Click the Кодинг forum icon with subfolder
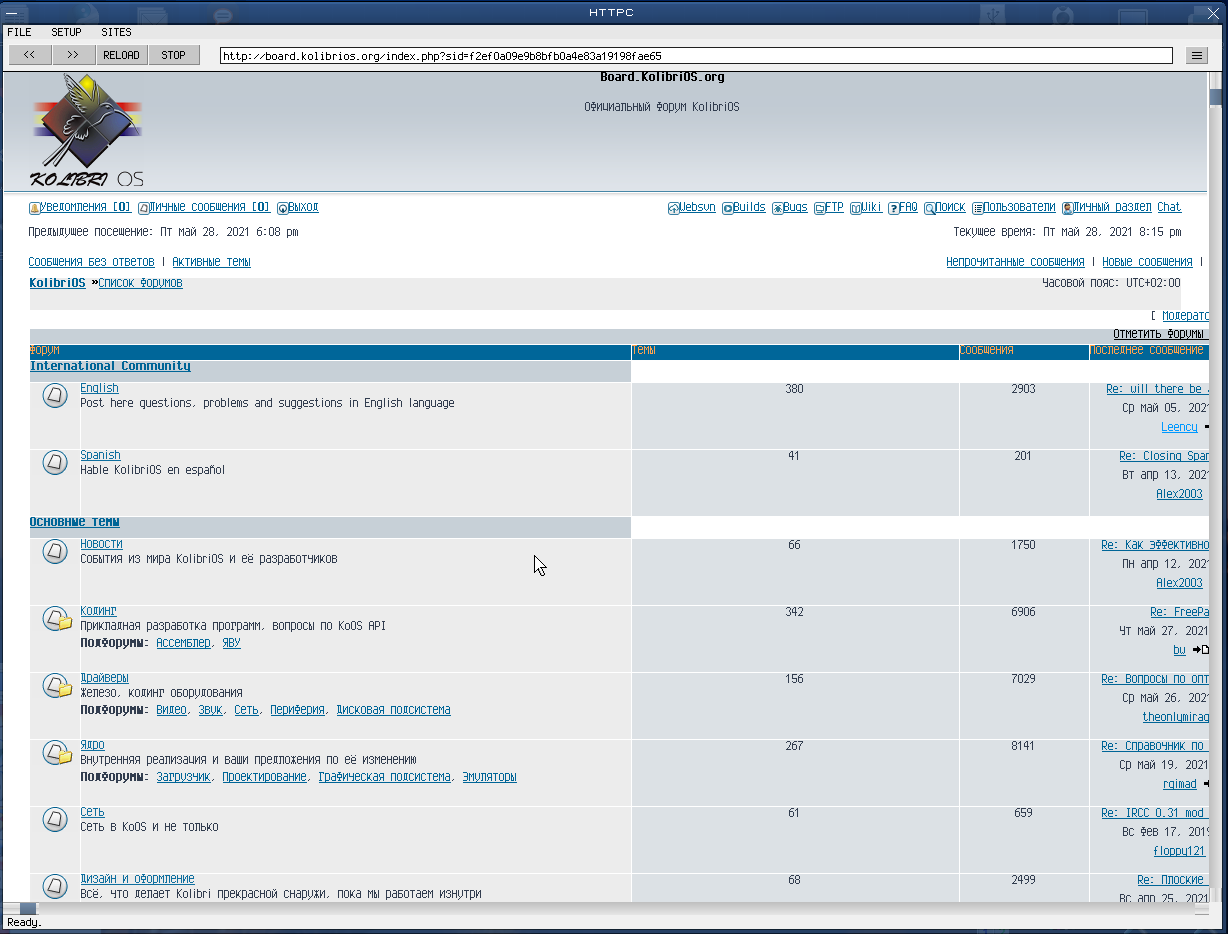 pos(57,620)
